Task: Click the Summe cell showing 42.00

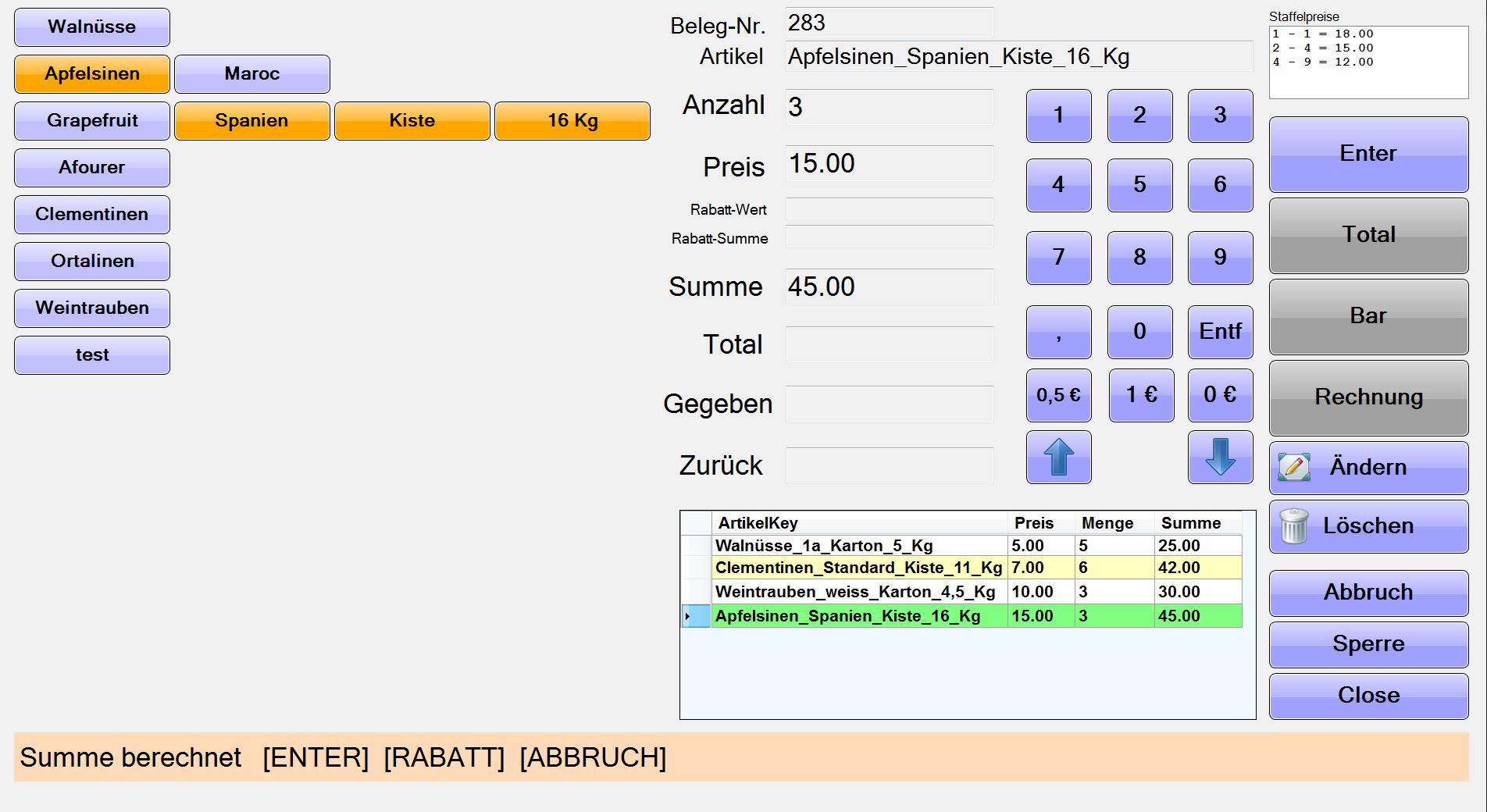Action: [x=1198, y=568]
